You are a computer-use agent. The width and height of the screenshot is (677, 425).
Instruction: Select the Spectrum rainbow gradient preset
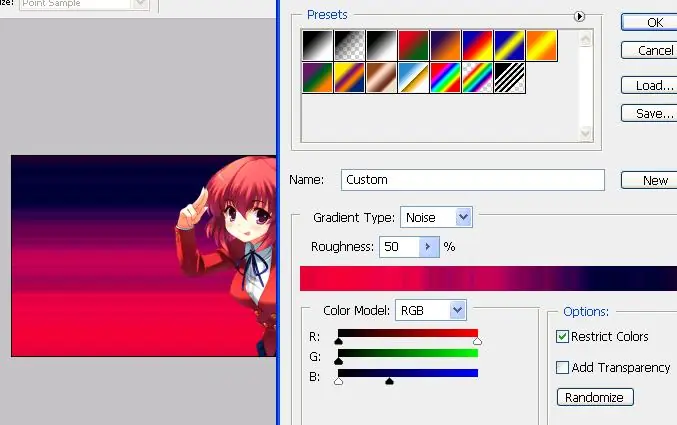445,77
